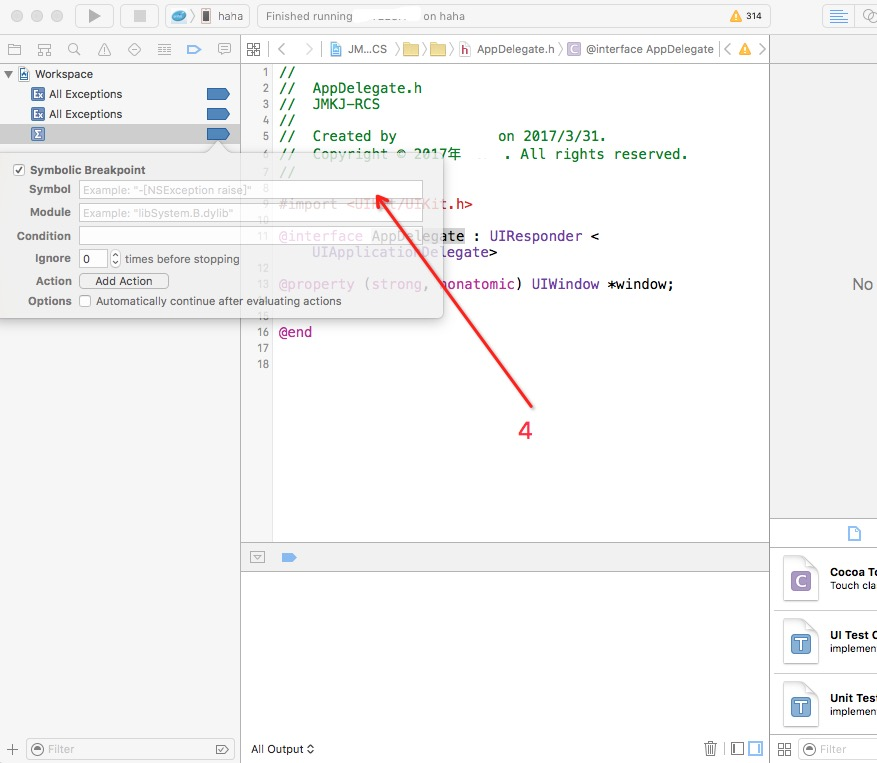Image resolution: width=877 pixels, height=763 pixels.
Task: Open the Symbol navigator
Action: click(x=43, y=48)
